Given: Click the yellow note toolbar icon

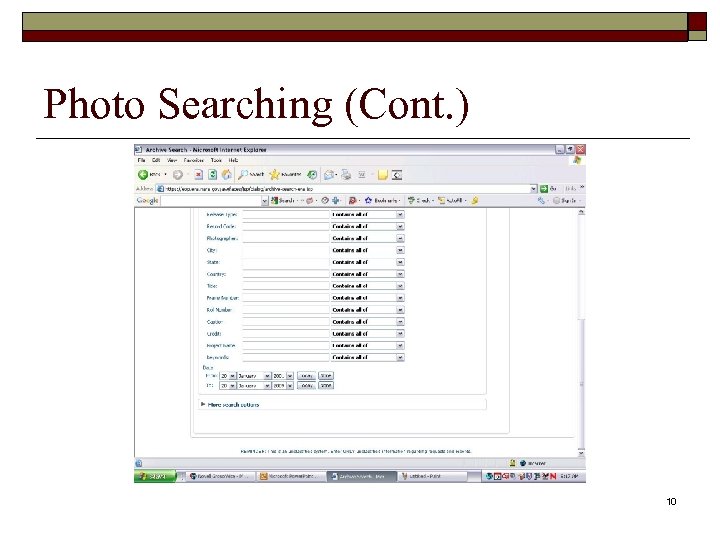Looking at the screenshot, I should (382, 174).
